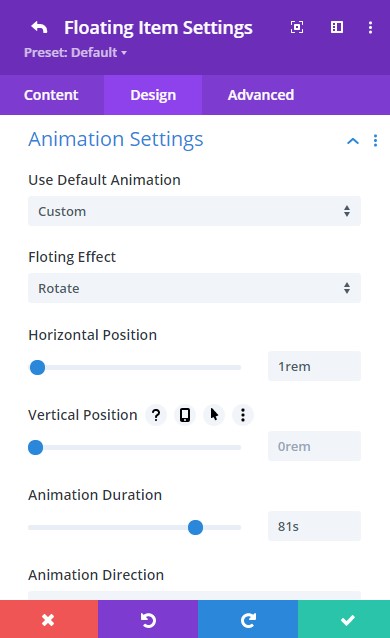
Task: Open Vertical Position three-dot options
Action: coord(243,415)
